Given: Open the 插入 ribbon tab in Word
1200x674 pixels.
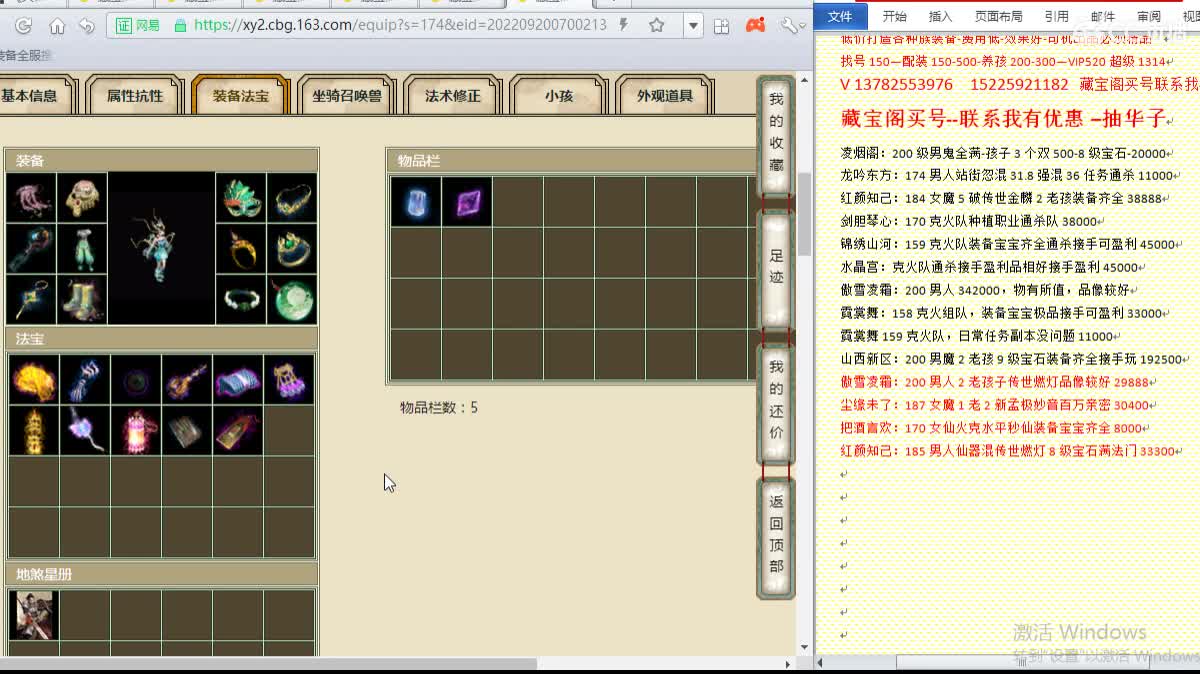Looking at the screenshot, I should 940,16.
